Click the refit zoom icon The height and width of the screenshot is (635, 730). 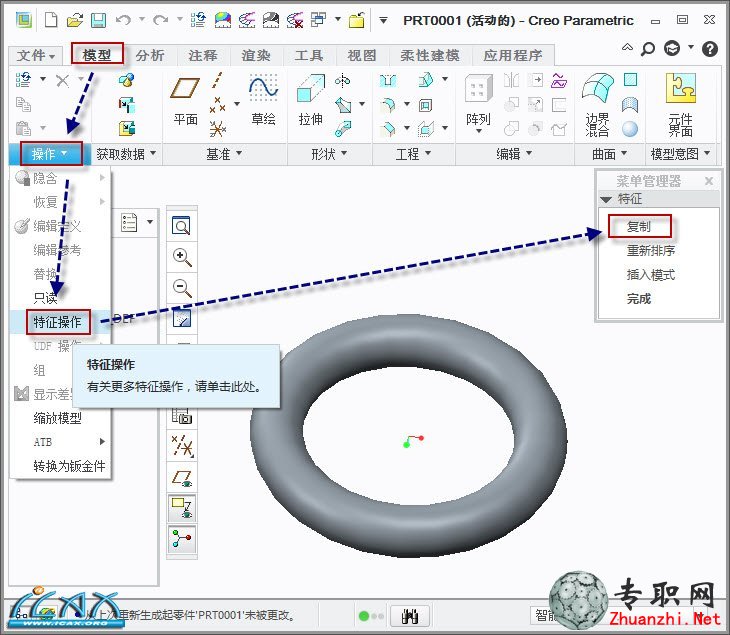tap(182, 226)
